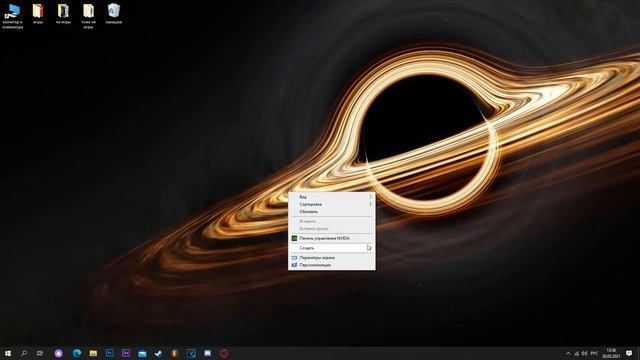The image size is (640, 360).
Task: Open File Explorer from taskbar
Action: (93, 353)
